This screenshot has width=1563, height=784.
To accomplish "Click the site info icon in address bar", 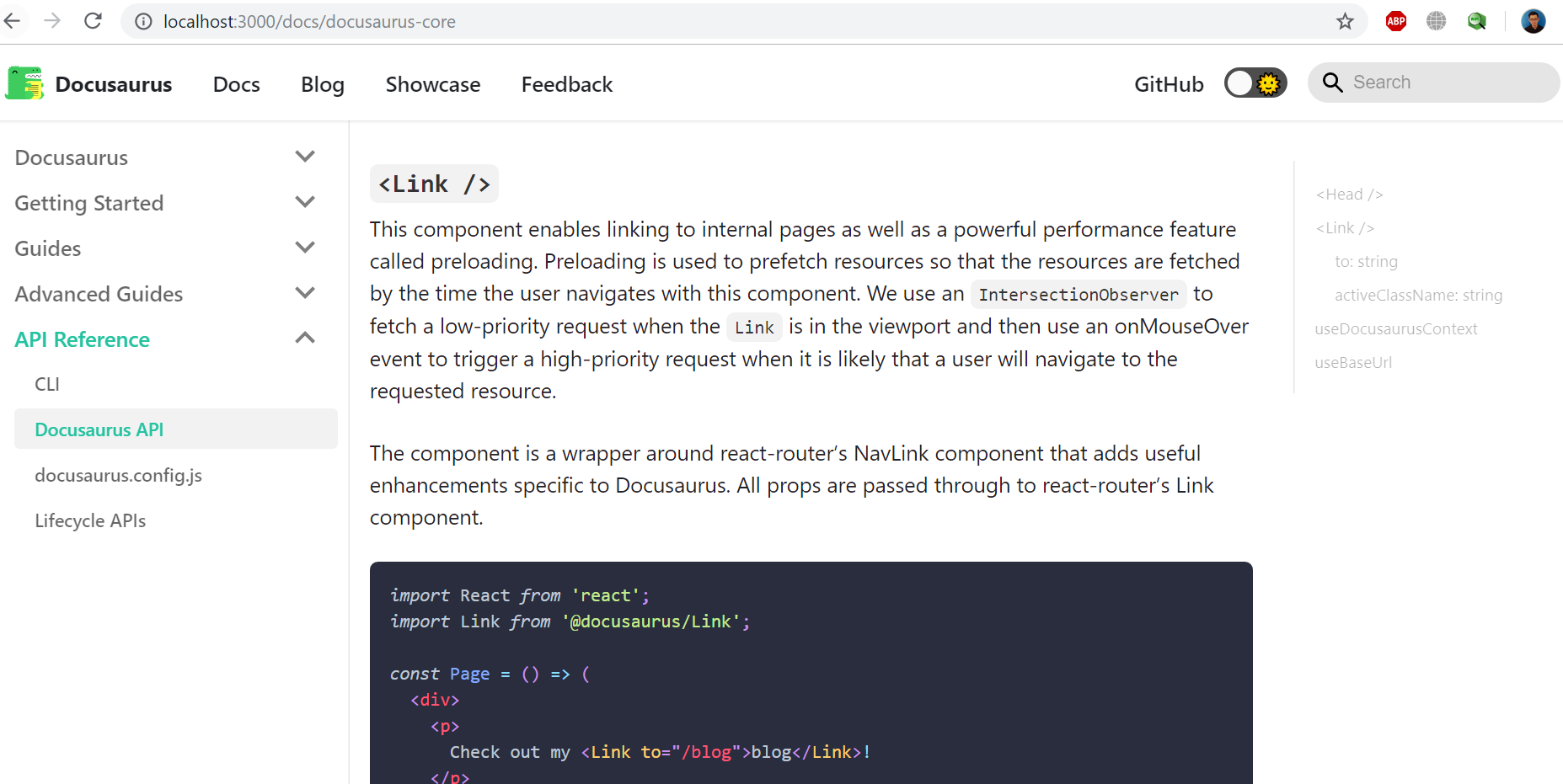I will click(143, 22).
